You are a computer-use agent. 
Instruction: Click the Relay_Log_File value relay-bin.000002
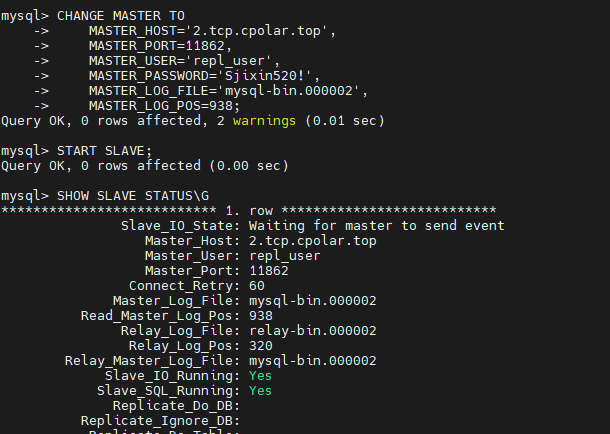click(x=312, y=330)
